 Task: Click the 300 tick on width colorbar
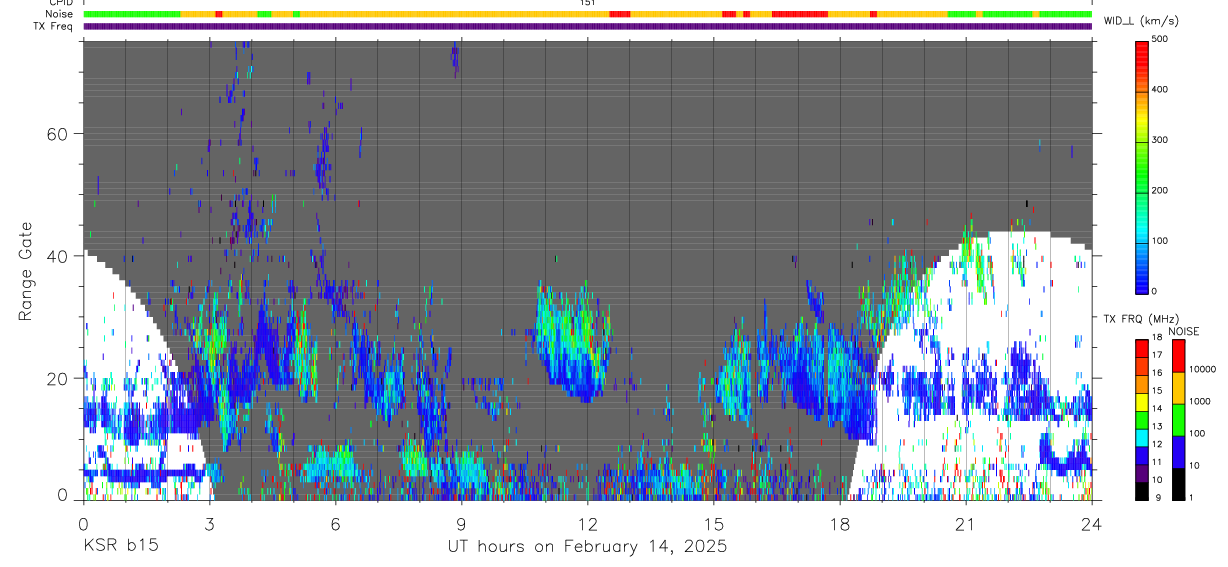[1160, 140]
